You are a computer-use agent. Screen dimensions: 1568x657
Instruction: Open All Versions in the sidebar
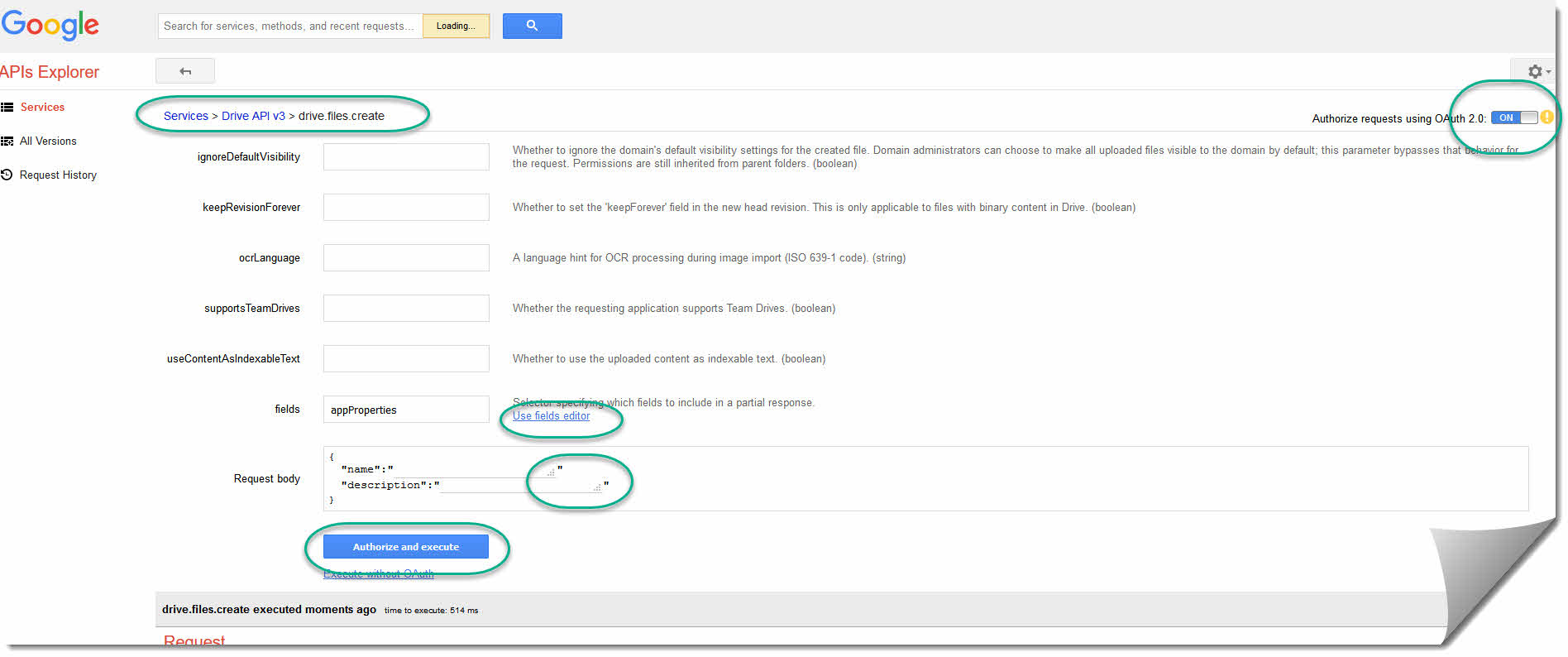48,141
